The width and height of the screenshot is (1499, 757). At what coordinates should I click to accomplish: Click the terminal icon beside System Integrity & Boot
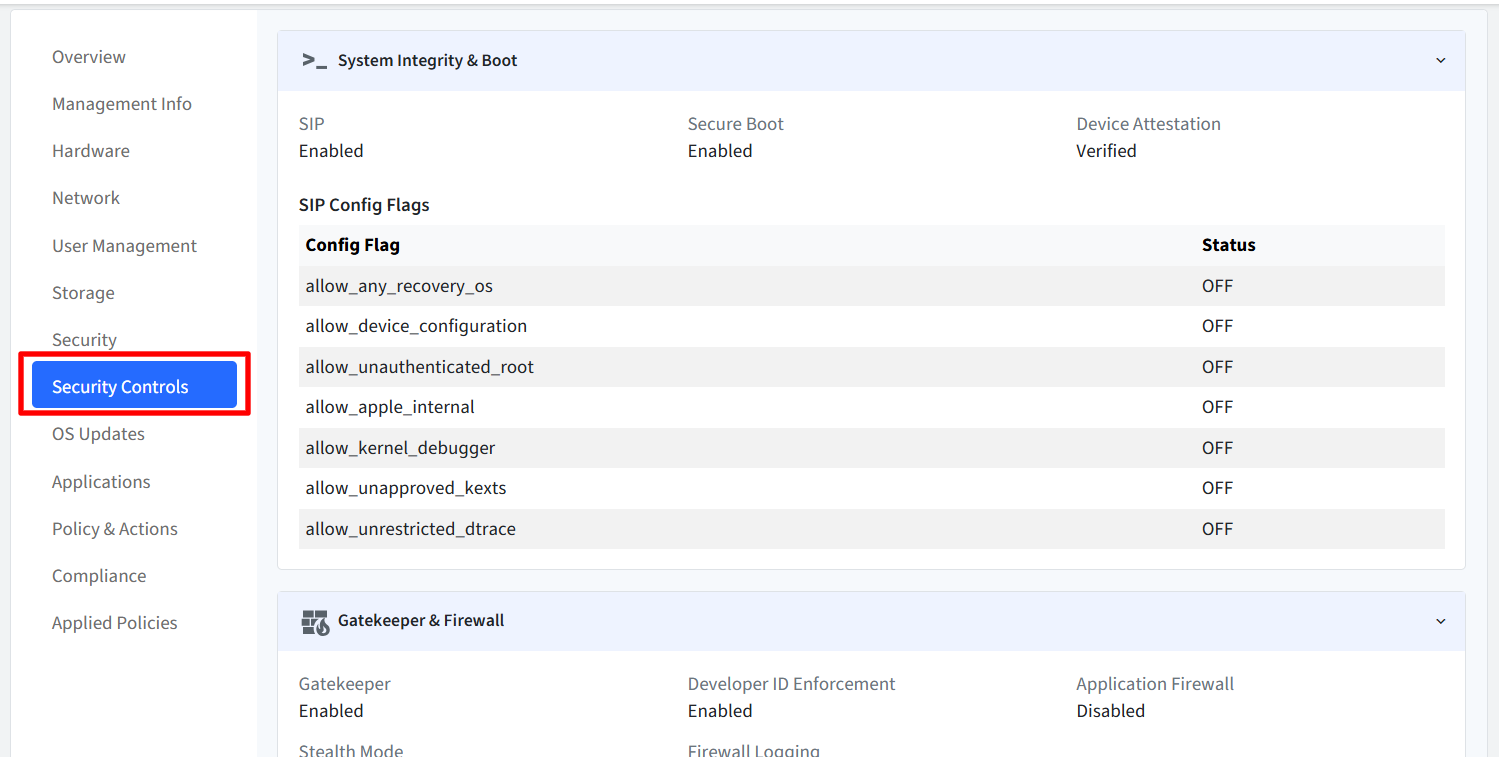(314, 60)
